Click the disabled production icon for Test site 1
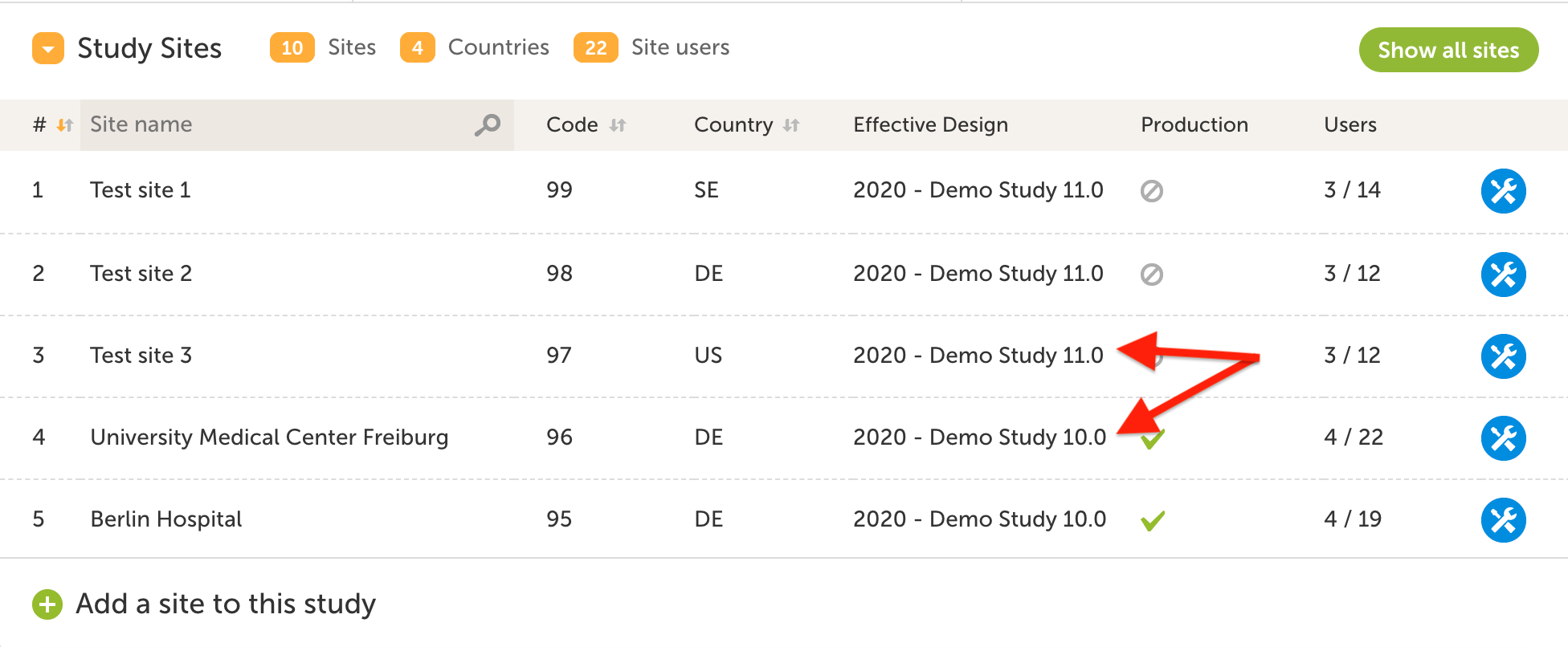This screenshot has height=647, width=1568. pos(1151,191)
